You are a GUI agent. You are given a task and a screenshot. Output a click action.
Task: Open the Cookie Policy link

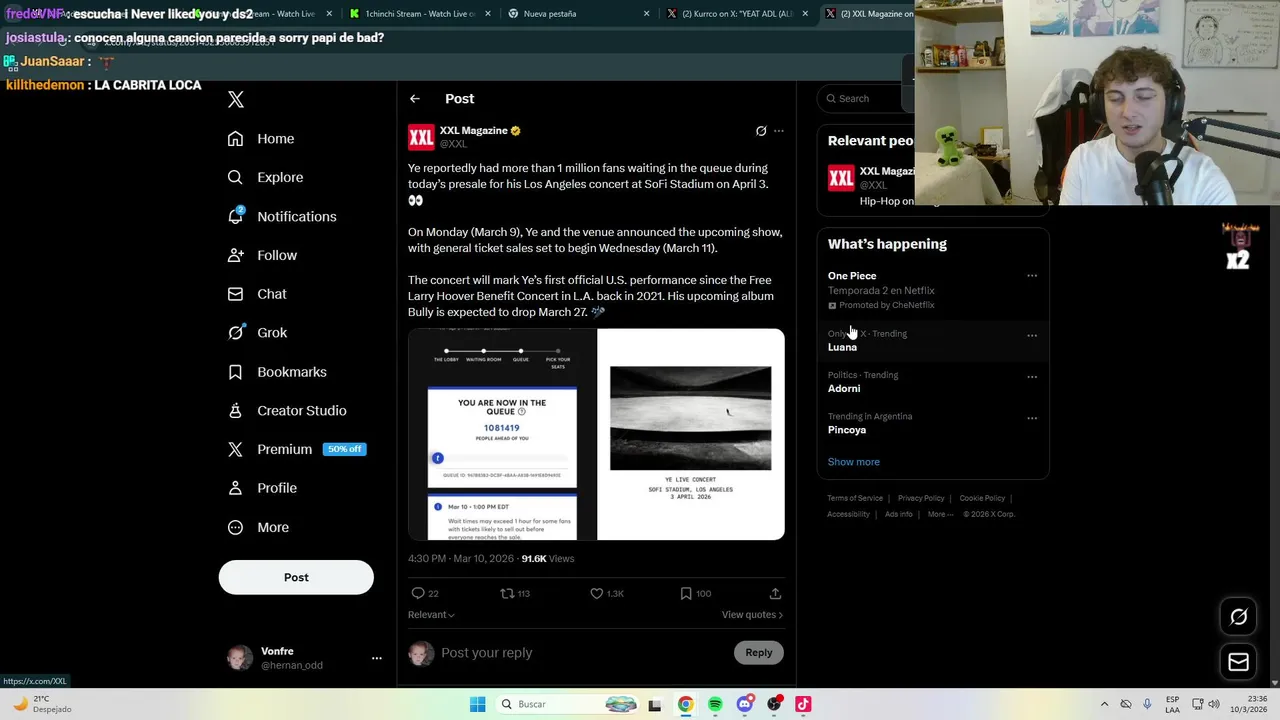(982, 498)
